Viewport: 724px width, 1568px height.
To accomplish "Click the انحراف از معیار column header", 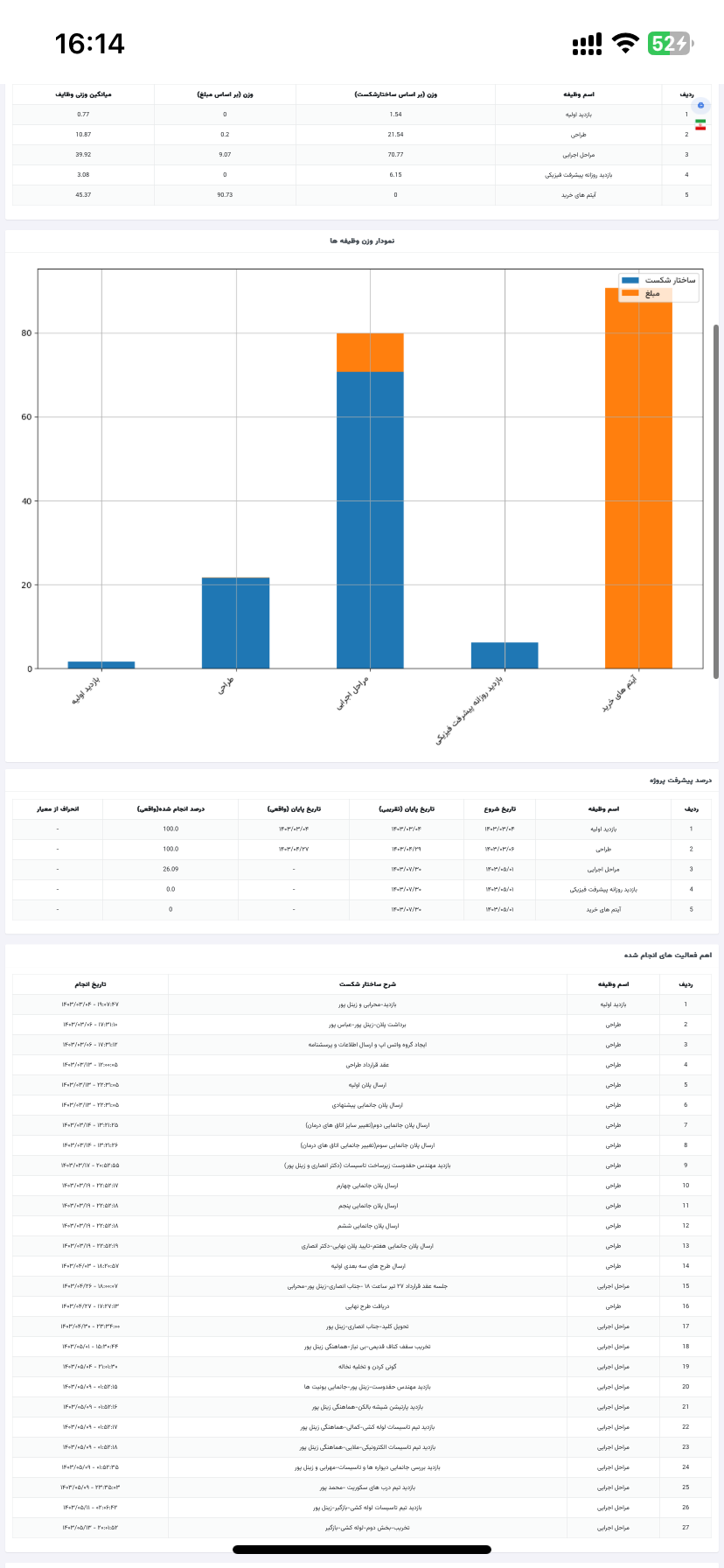I will [57, 808].
